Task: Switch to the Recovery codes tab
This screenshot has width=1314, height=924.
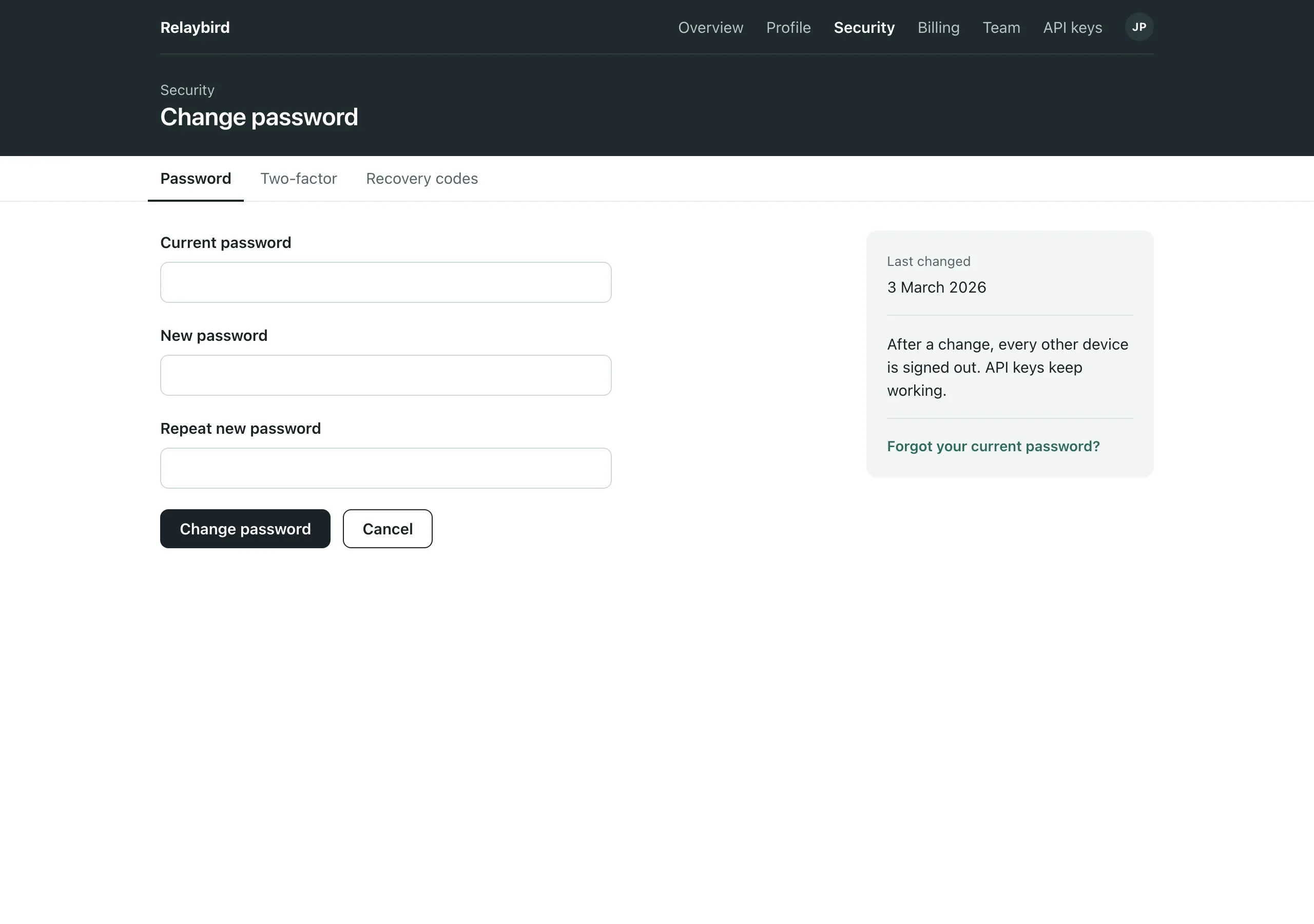Action: 422,179
